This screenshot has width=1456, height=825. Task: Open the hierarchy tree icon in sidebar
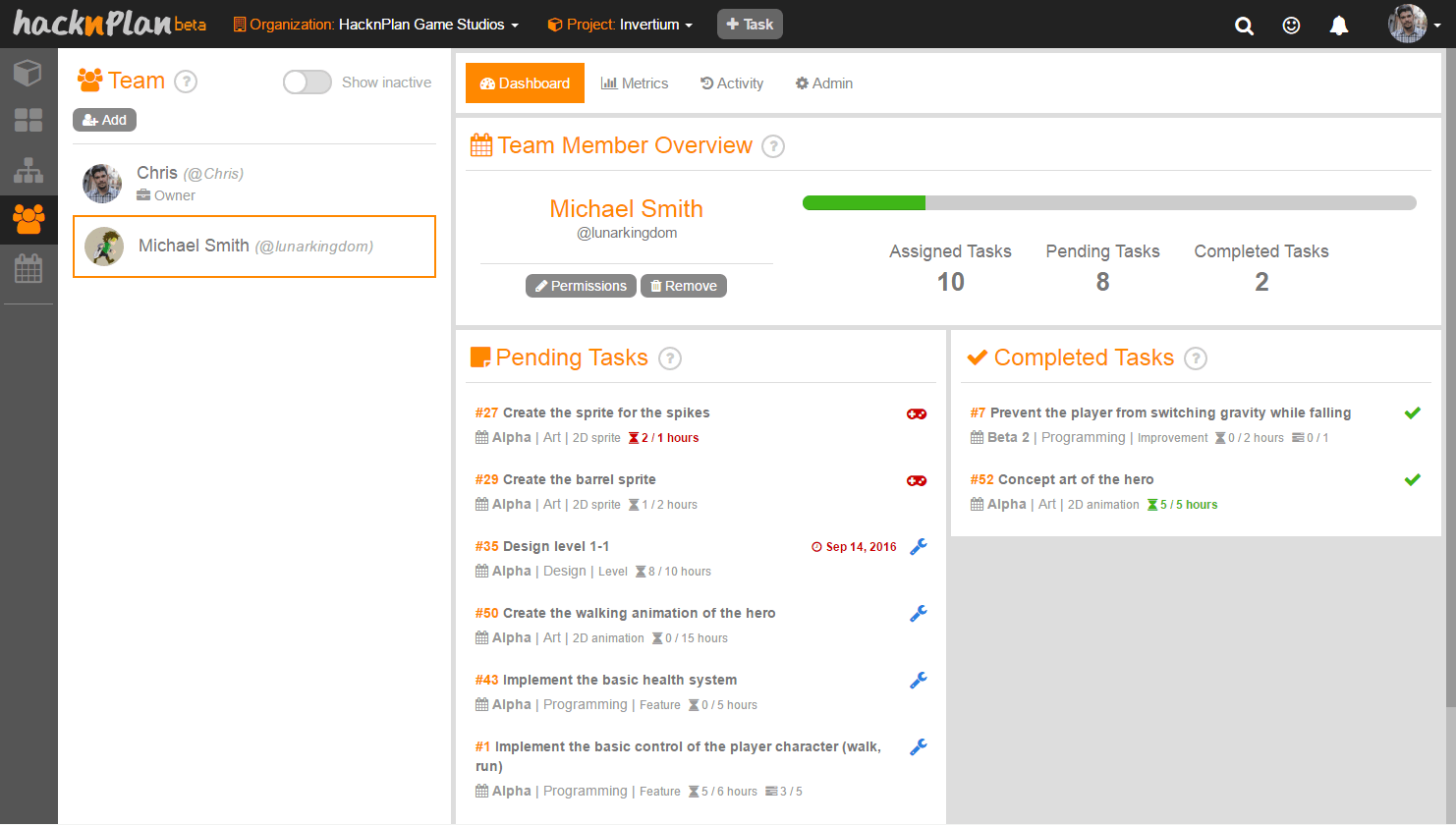pyautogui.click(x=28, y=170)
